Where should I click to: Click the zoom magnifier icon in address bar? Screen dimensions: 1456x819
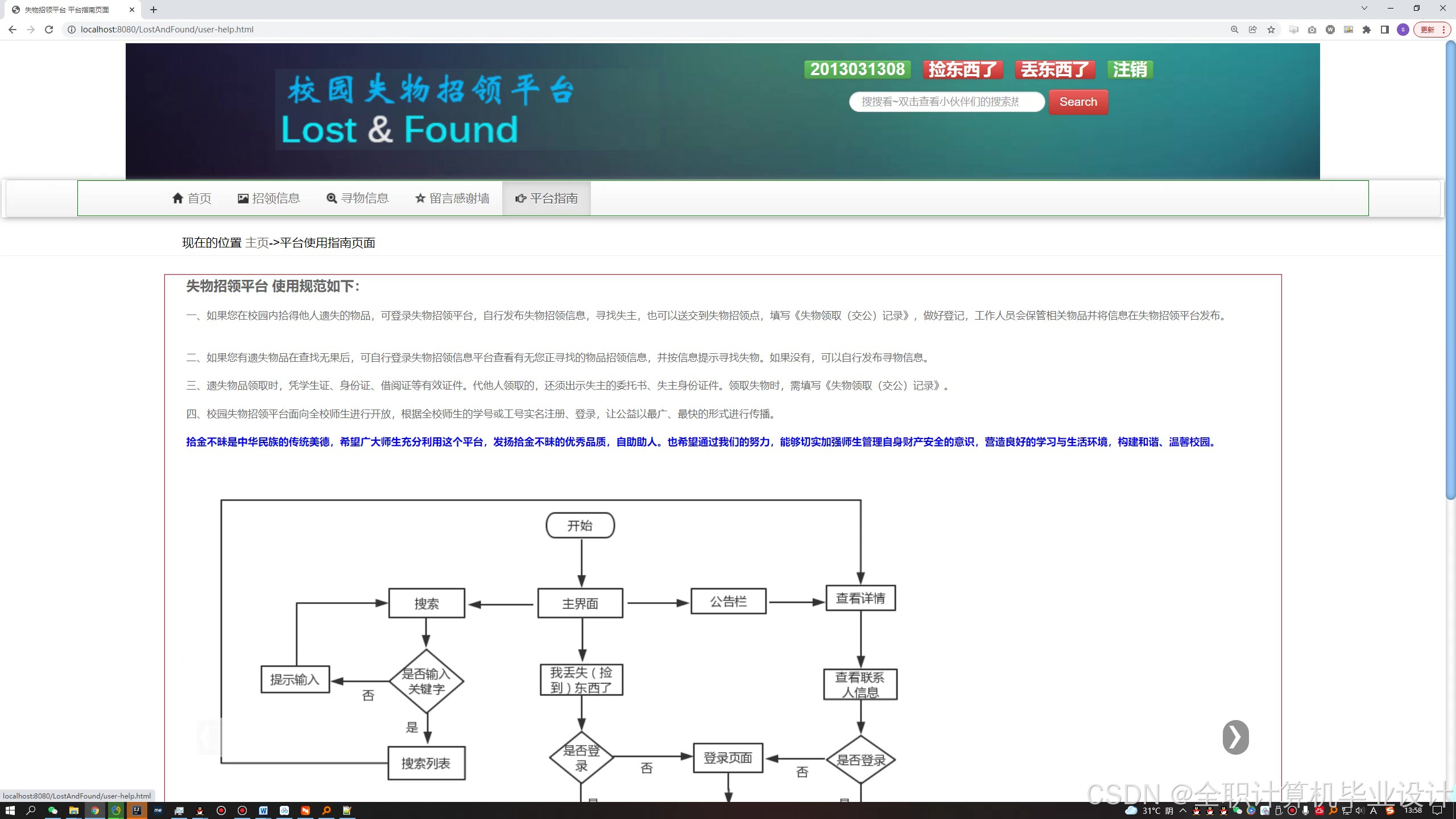coord(1234,30)
